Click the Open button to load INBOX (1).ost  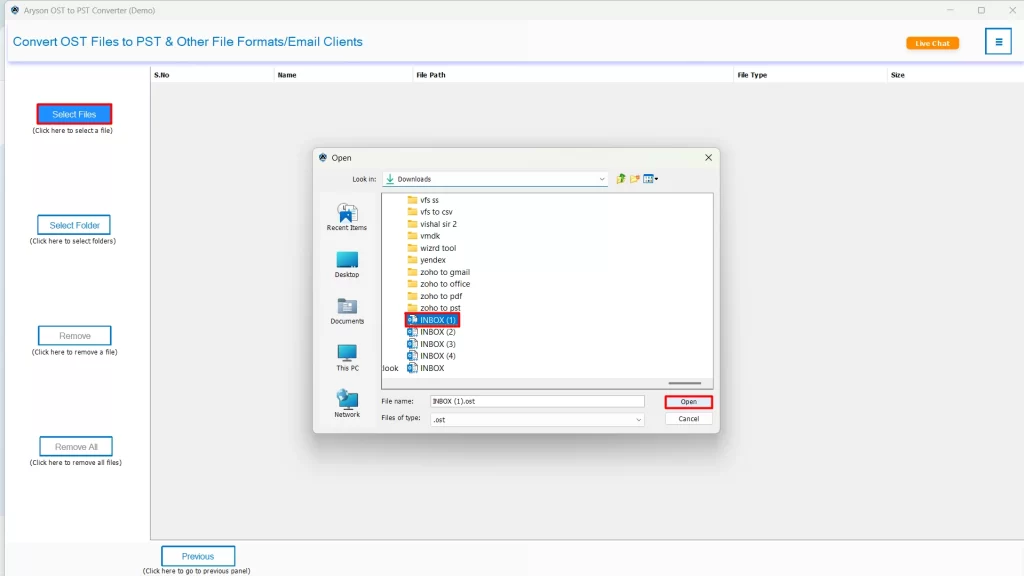[687, 401]
